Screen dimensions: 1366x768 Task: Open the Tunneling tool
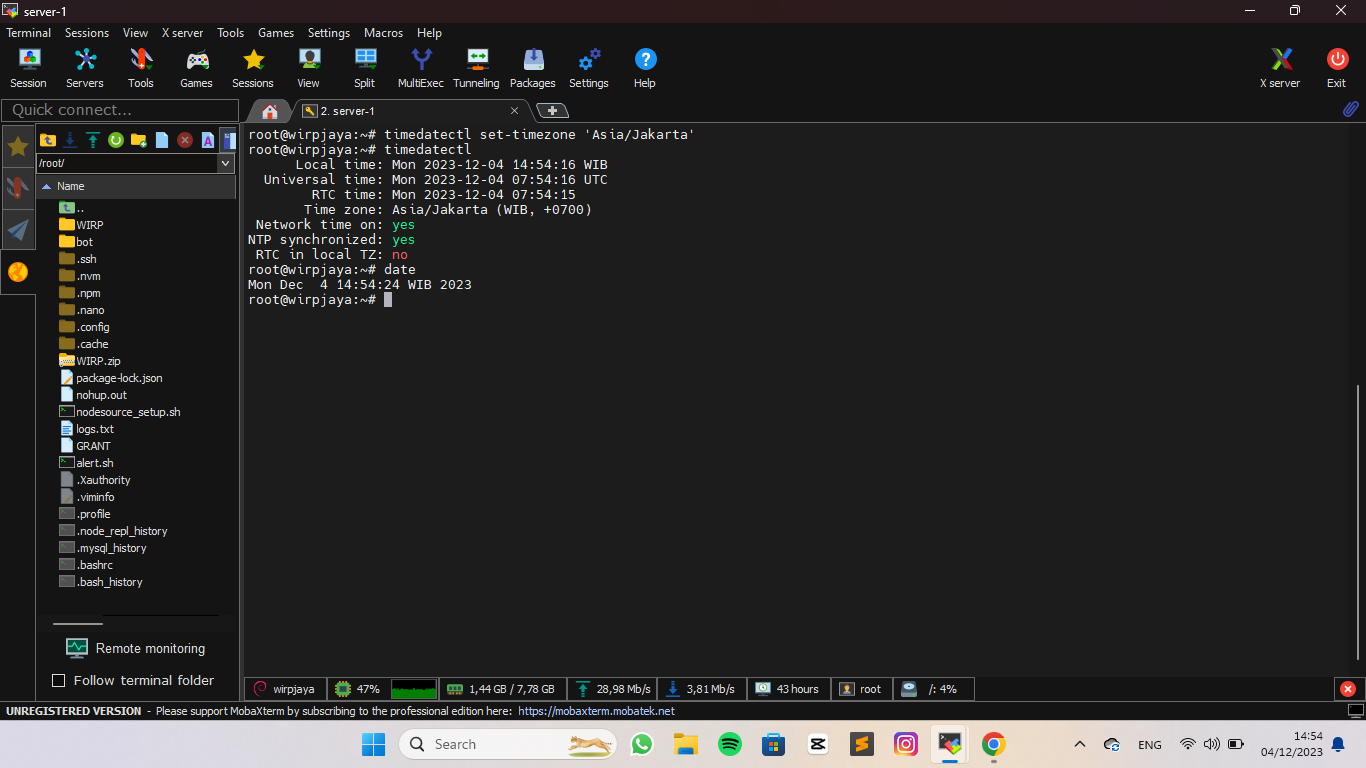click(x=476, y=68)
